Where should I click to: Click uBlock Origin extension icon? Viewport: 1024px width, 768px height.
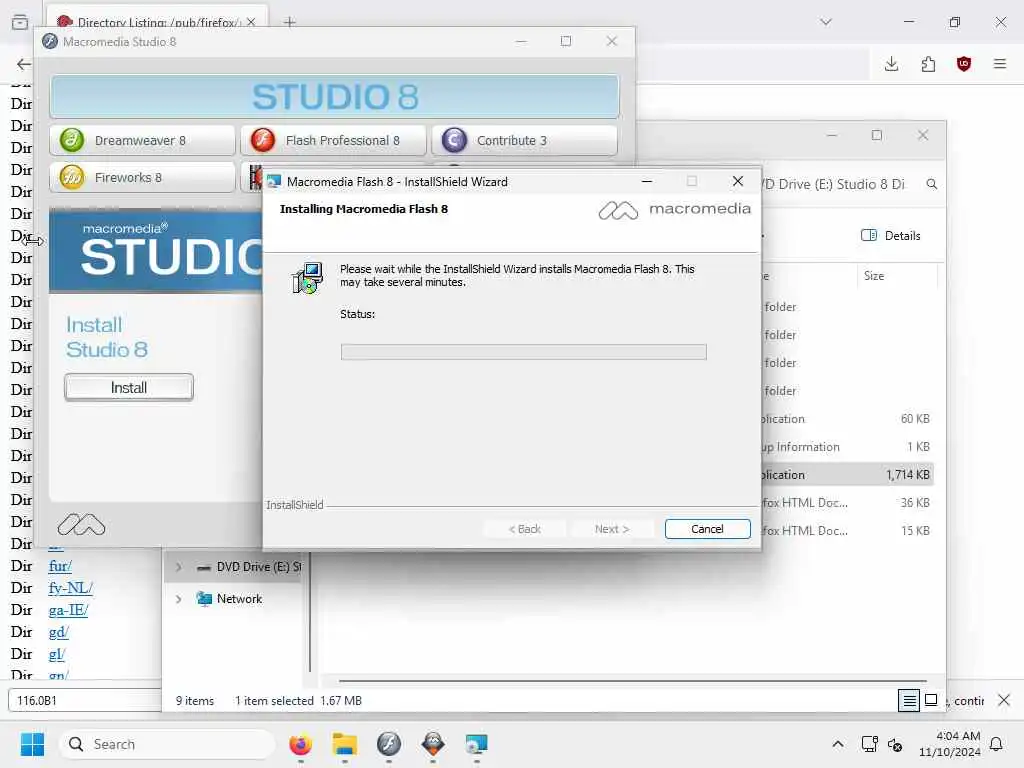pyautogui.click(x=964, y=64)
